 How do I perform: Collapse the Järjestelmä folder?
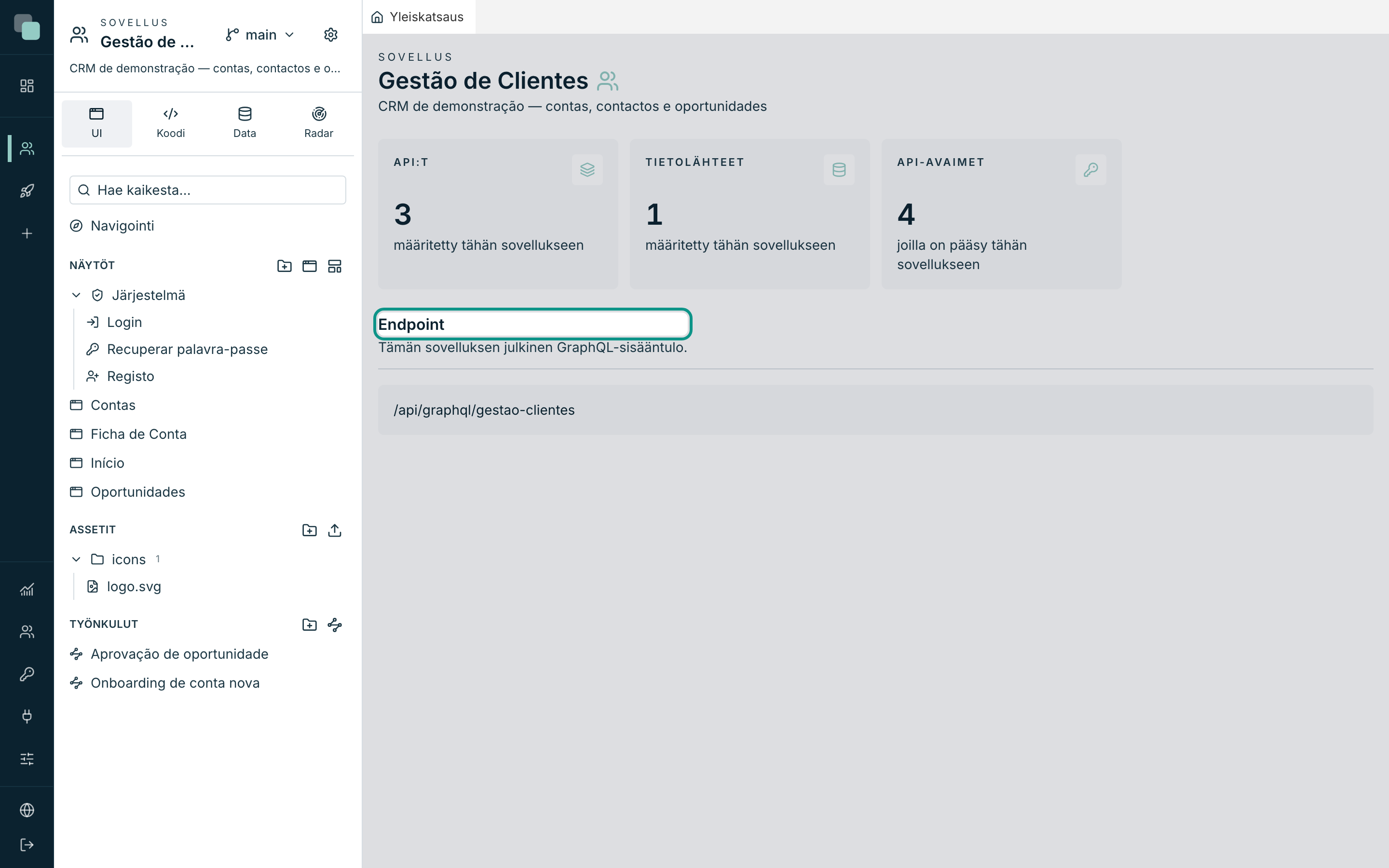pos(76,295)
